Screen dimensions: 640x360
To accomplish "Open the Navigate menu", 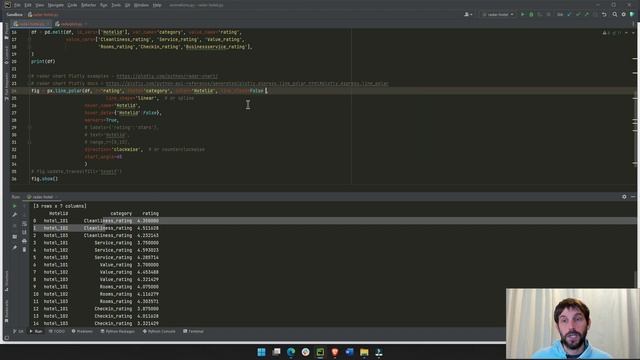I will [x=56, y=5].
